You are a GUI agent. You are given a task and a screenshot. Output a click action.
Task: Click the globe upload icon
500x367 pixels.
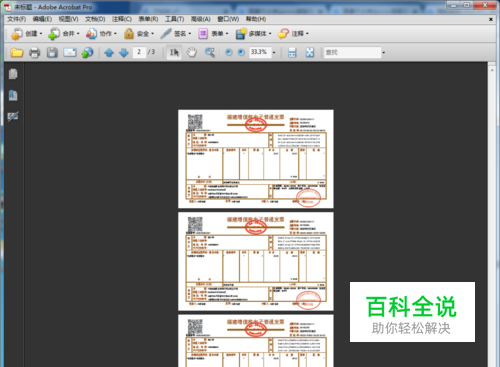click(87, 52)
